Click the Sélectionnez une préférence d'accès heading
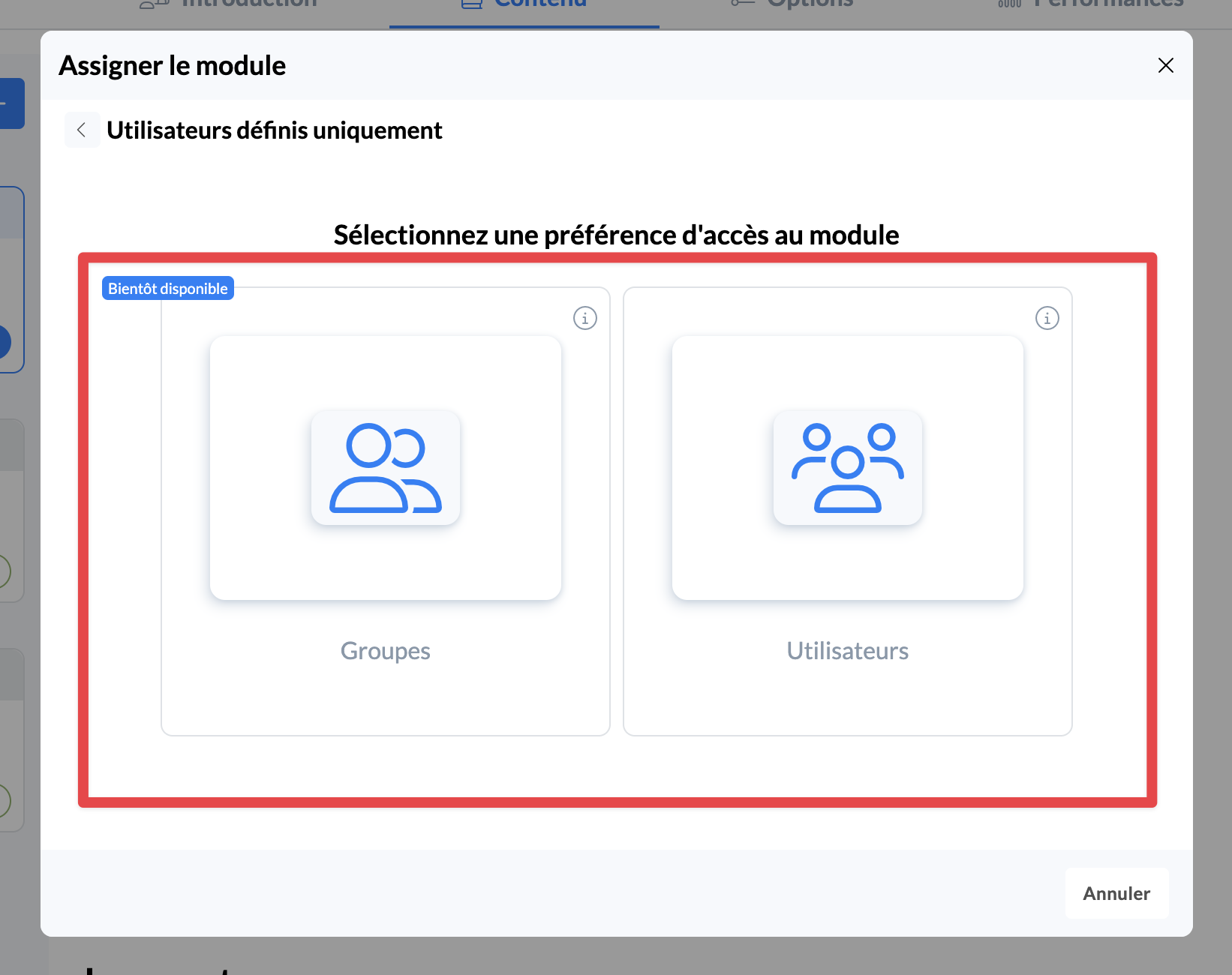The image size is (1232, 975). point(616,235)
